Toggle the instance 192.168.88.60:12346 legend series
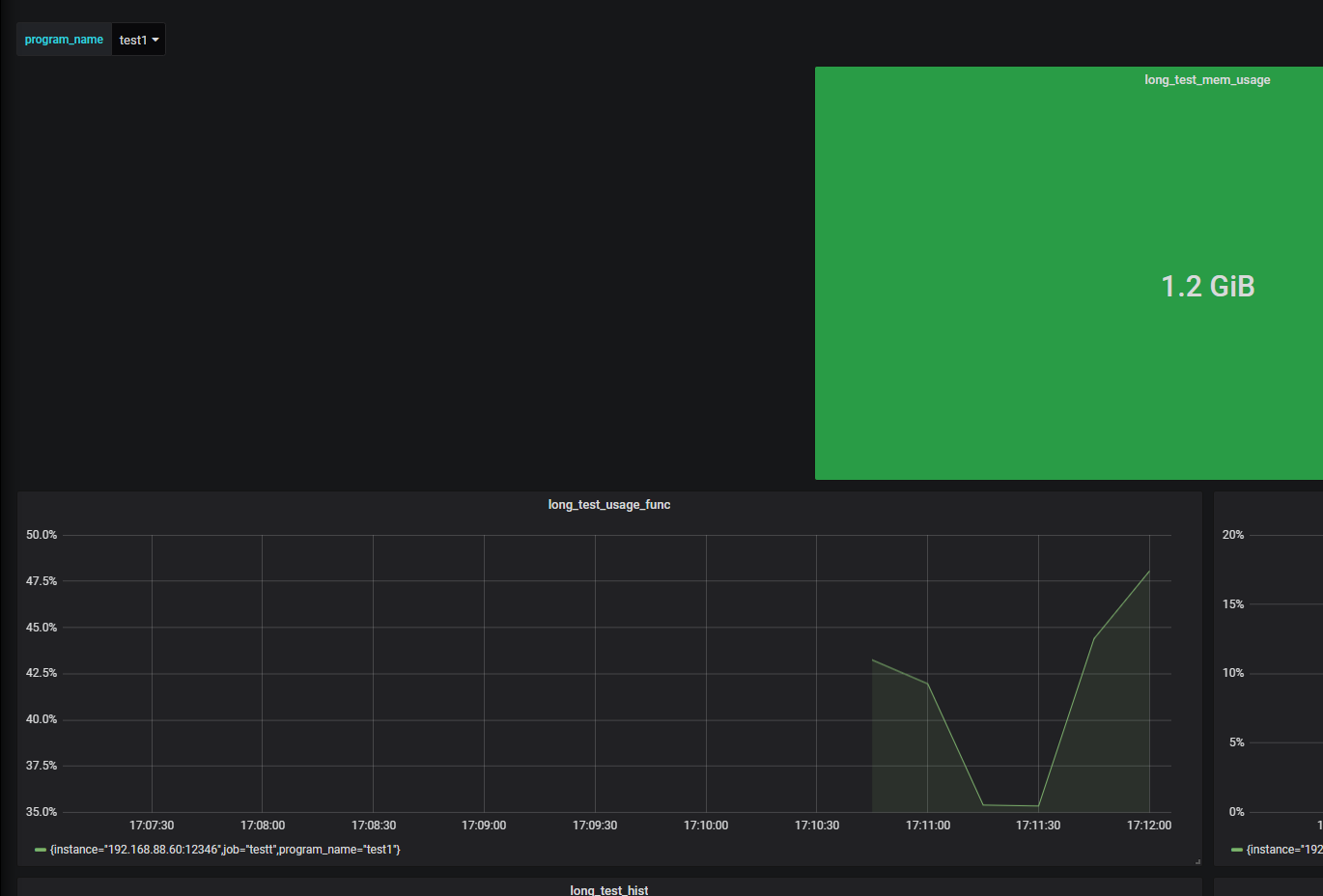This screenshot has width=1323, height=896. (x=225, y=850)
